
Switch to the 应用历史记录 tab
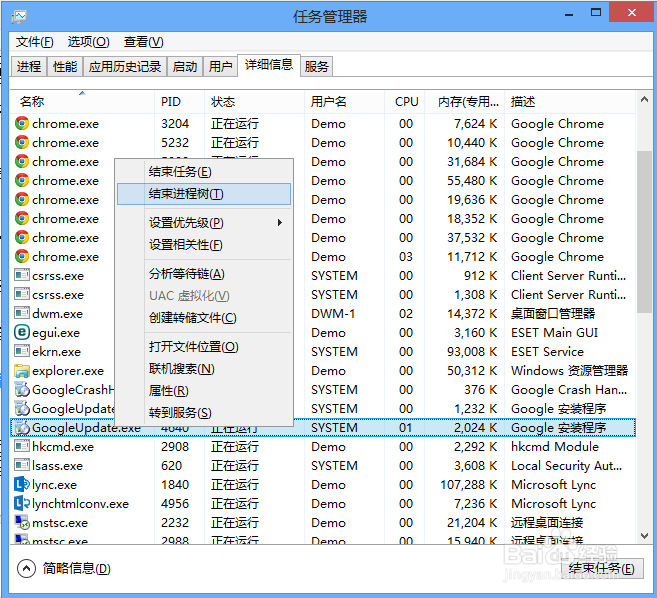click(x=125, y=66)
